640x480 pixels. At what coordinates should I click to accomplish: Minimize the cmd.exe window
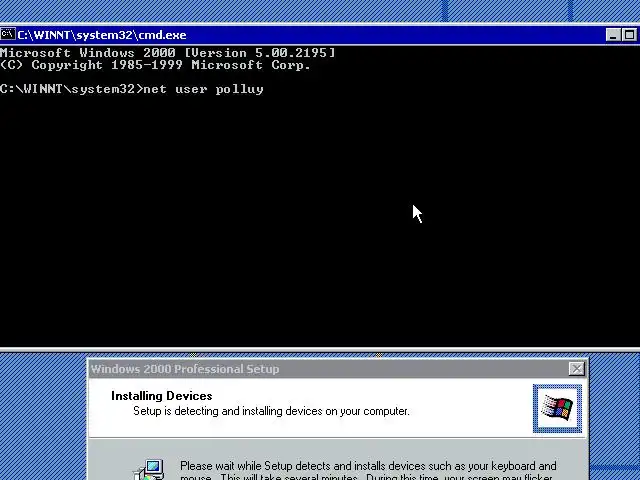(613, 35)
